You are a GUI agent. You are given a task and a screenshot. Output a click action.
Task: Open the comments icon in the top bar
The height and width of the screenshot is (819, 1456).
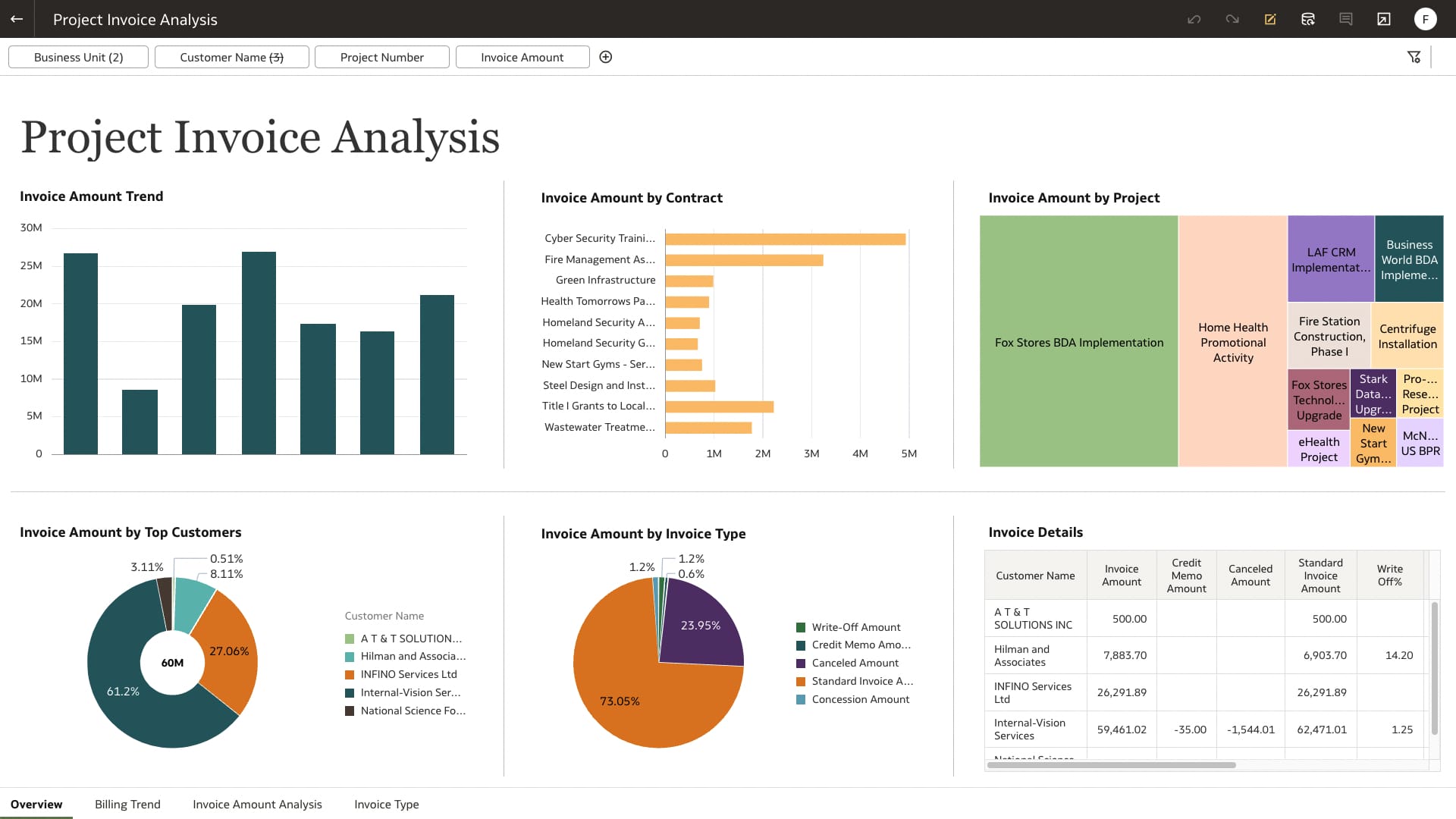point(1346,19)
